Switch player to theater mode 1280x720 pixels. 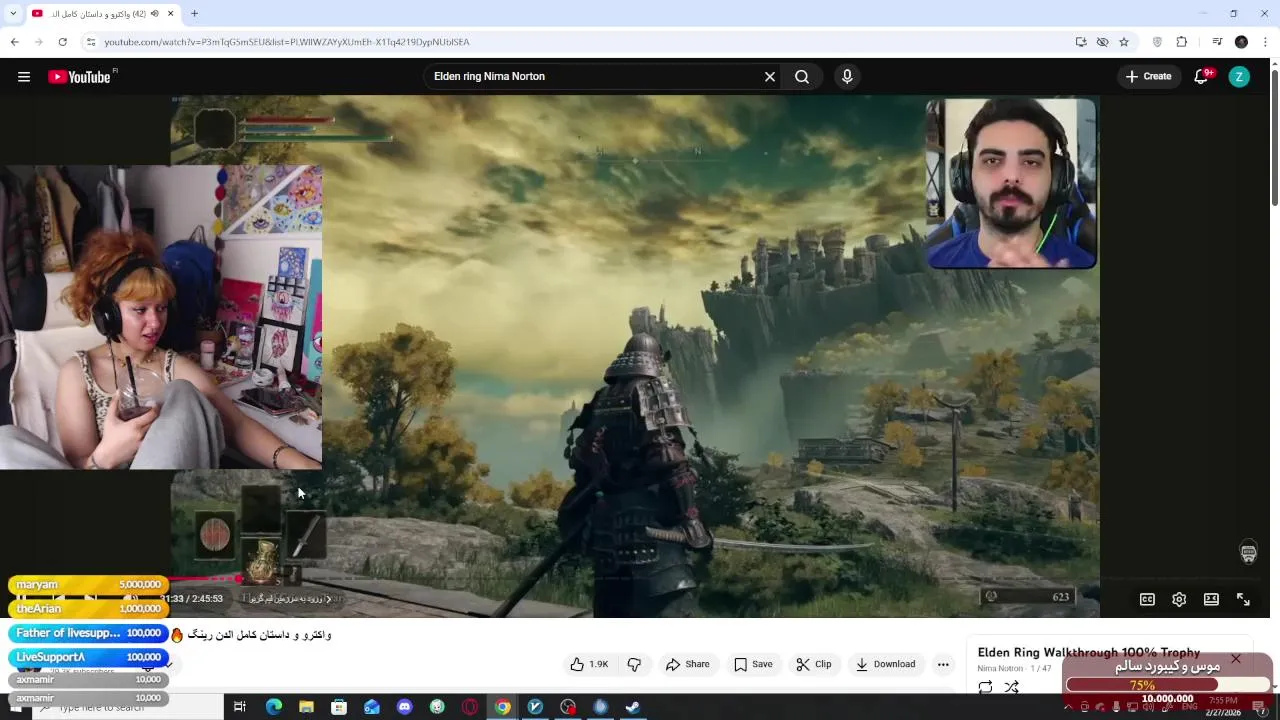pyautogui.click(x=1211, y=599)
